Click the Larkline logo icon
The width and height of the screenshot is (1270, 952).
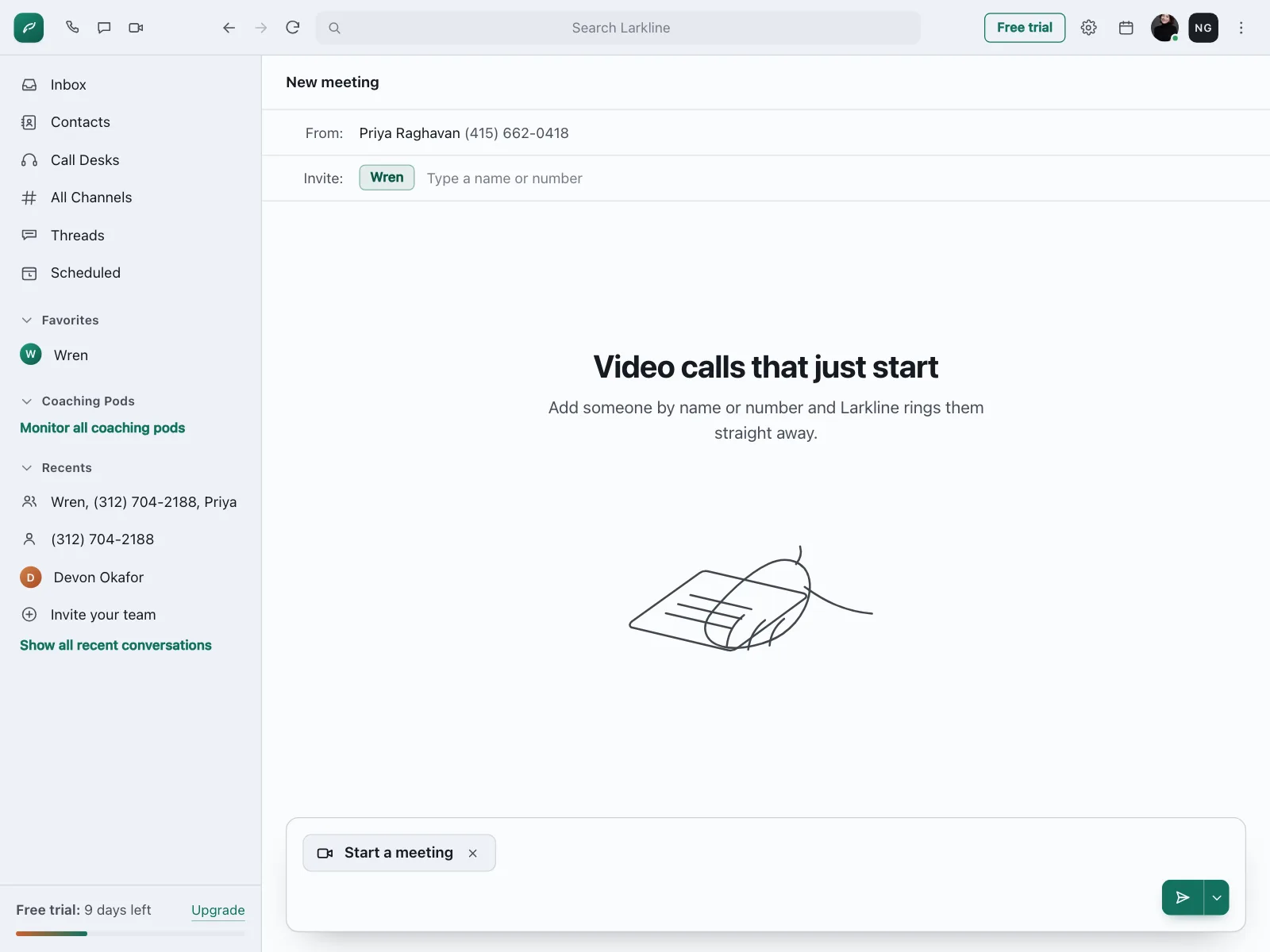[29, 28]
